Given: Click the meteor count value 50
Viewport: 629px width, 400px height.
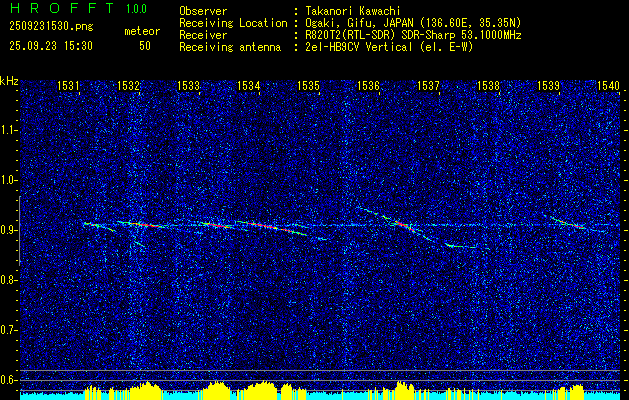Looking at the screenshot, I should coord(145,46).
